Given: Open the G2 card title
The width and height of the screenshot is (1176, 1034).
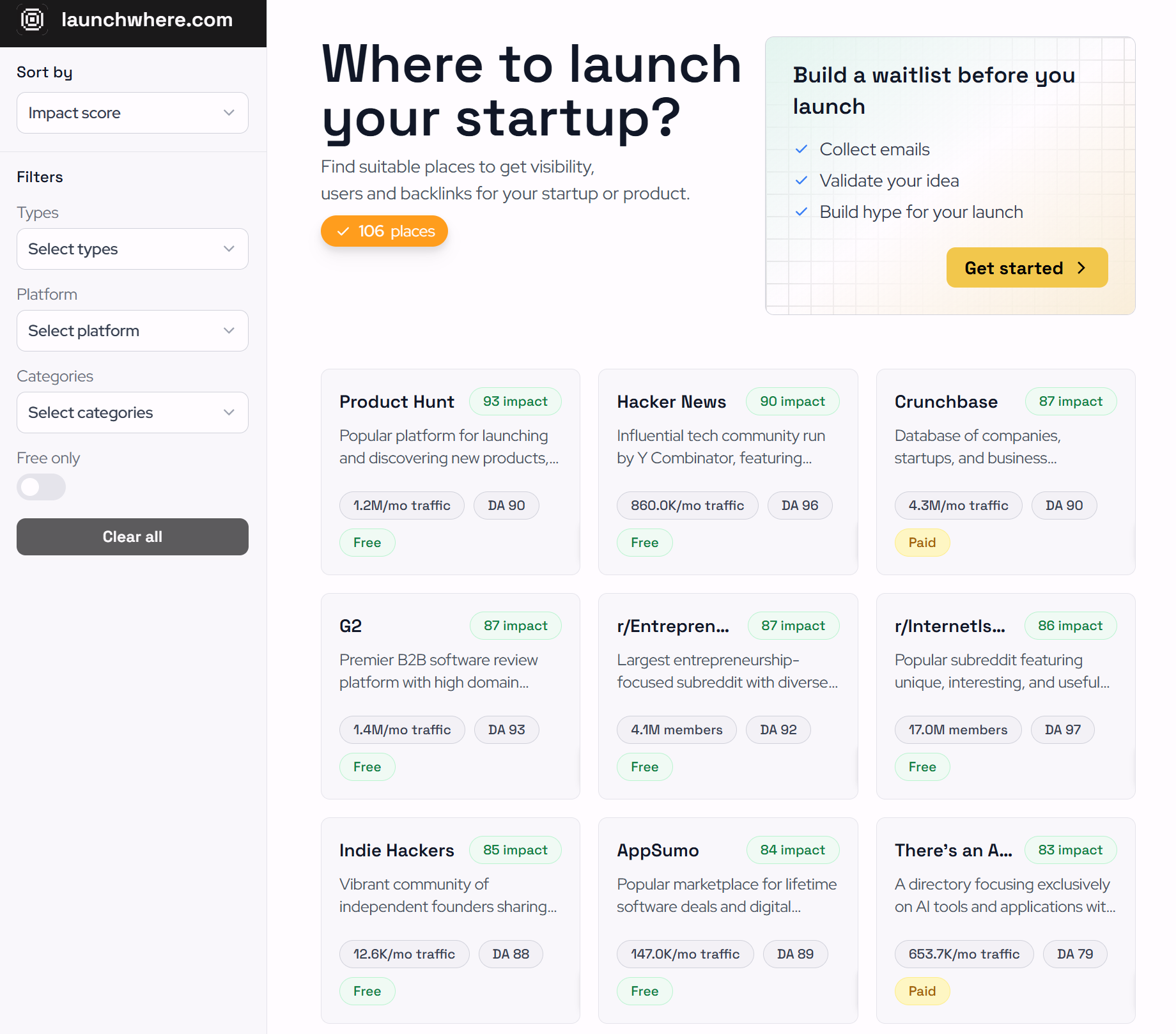Looking at the screenshot, I should click(x=351, y=626).
